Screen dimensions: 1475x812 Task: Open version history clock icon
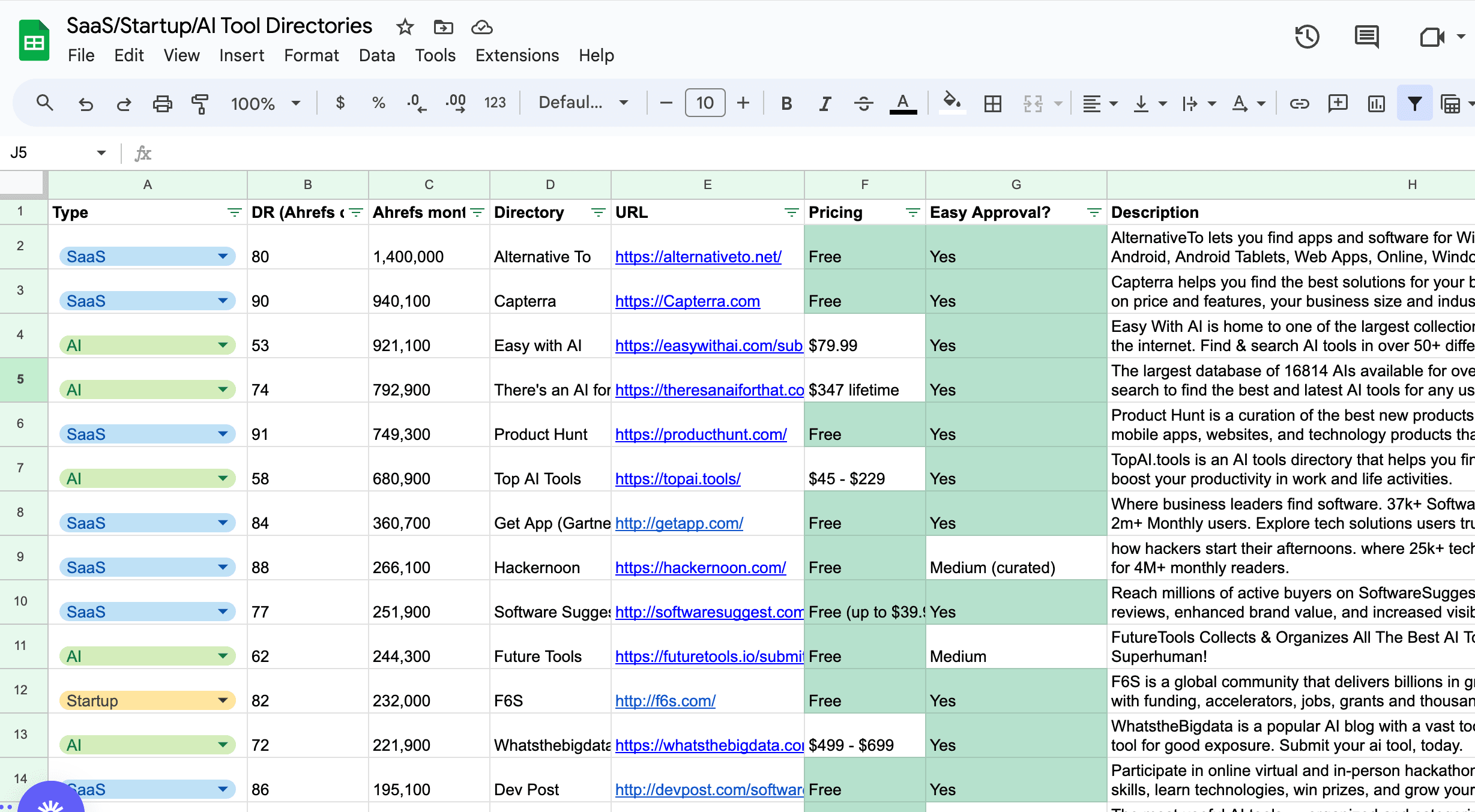[x=1307, y=37]
